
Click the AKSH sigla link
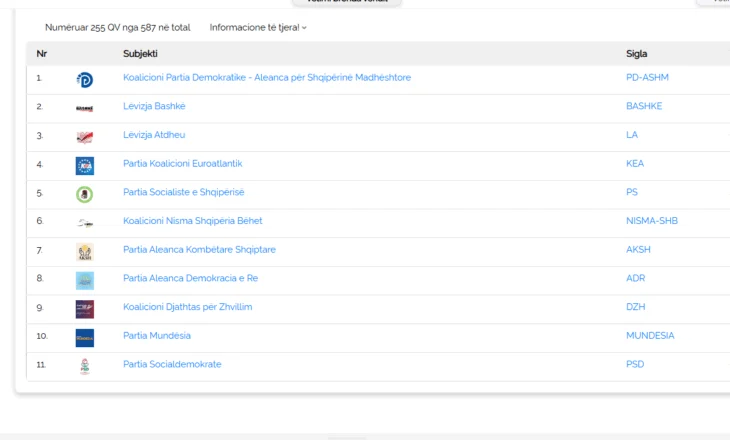click(x=638, y=250)
